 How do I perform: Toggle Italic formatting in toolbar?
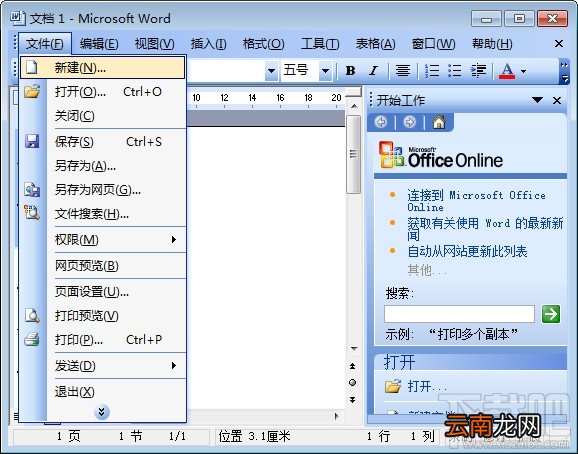373,70
